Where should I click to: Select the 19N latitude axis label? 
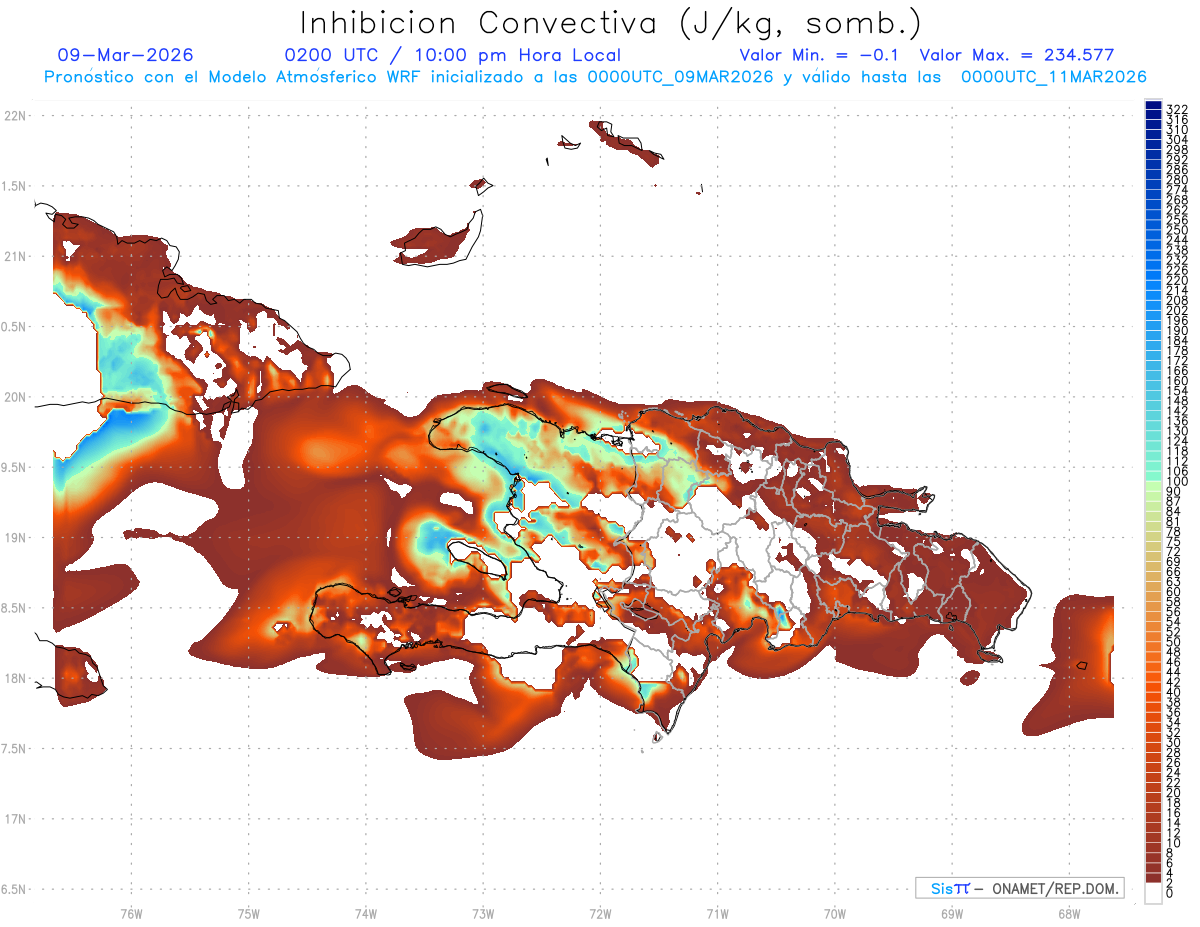click(15, 538)
